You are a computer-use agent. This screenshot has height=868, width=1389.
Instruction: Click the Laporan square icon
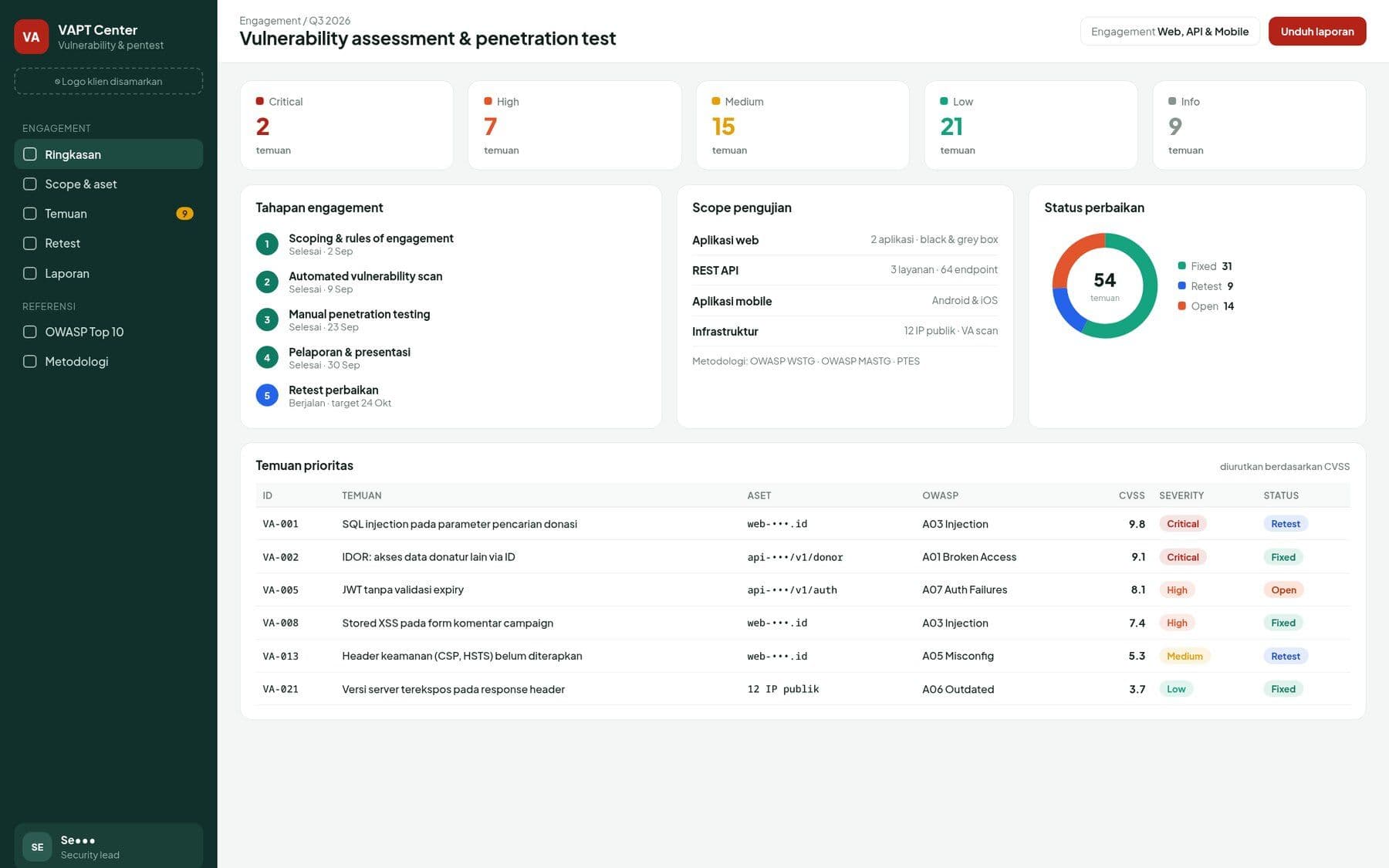pyautogui.click(x=30, y=273)
